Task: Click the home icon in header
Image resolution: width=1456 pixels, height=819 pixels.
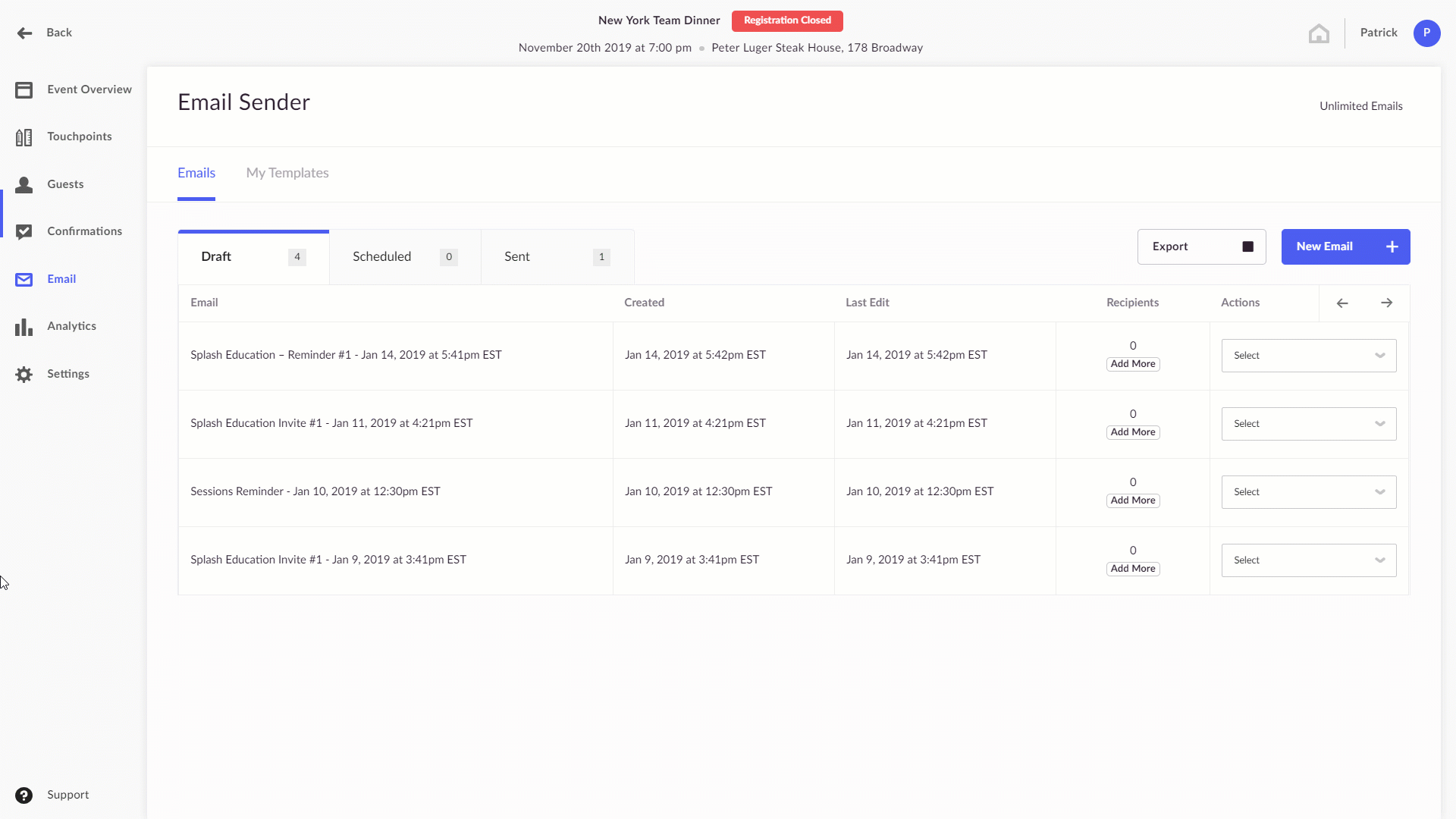Action: pos(1319,33)
